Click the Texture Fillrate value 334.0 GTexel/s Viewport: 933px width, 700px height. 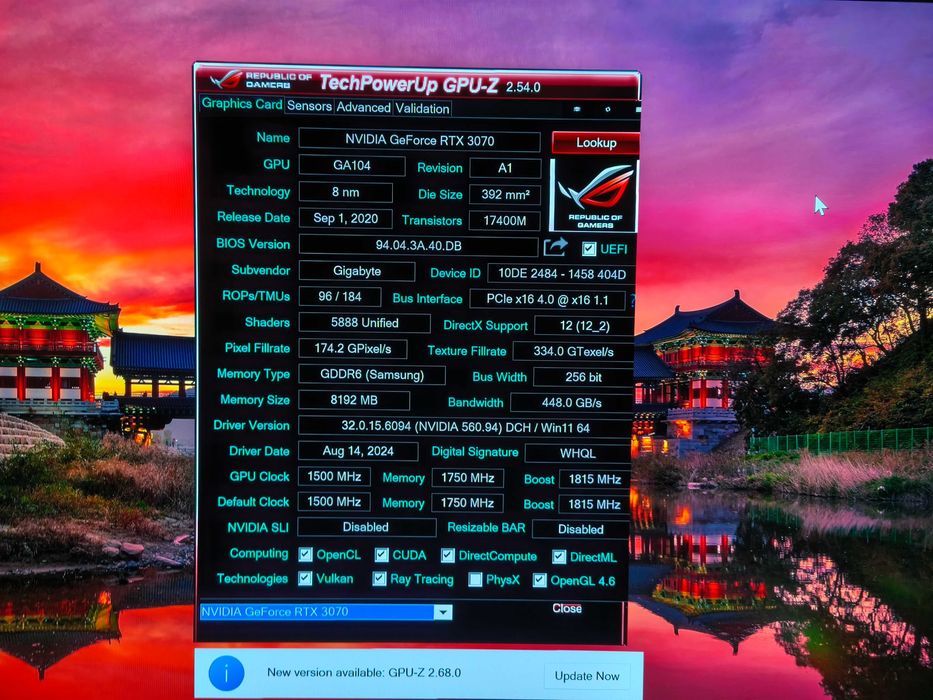[x=573, y=352]
